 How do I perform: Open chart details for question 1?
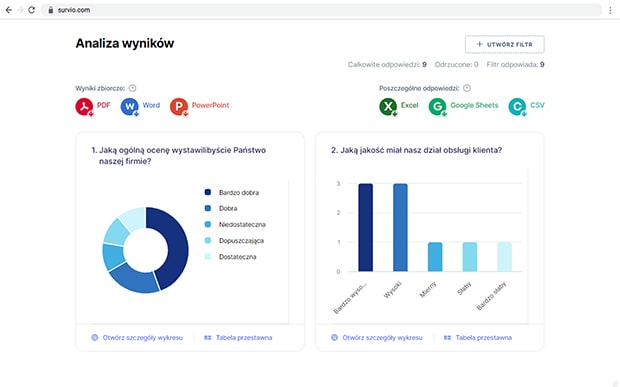(x=137, y=338)
